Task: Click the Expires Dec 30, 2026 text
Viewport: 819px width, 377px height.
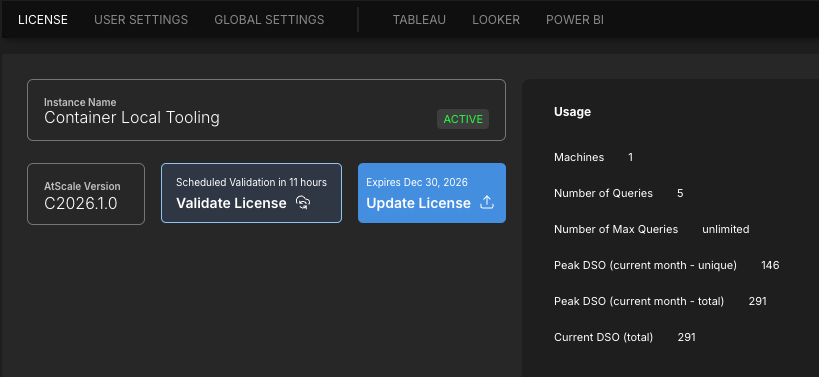Action: (417, 182)
